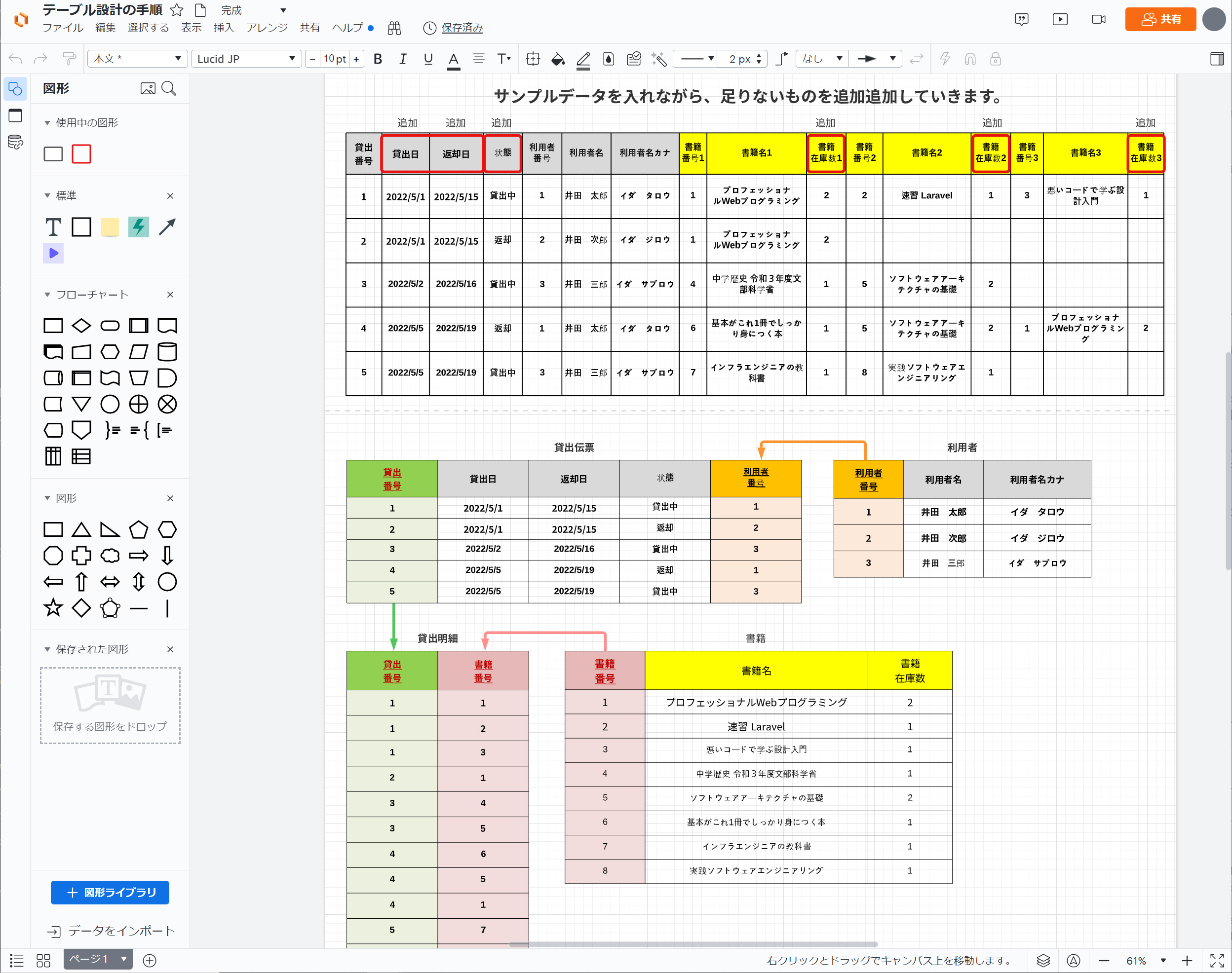The image size is (1232, 973).
Task: Open the アレンジ menu
Action: coord(267,27)
